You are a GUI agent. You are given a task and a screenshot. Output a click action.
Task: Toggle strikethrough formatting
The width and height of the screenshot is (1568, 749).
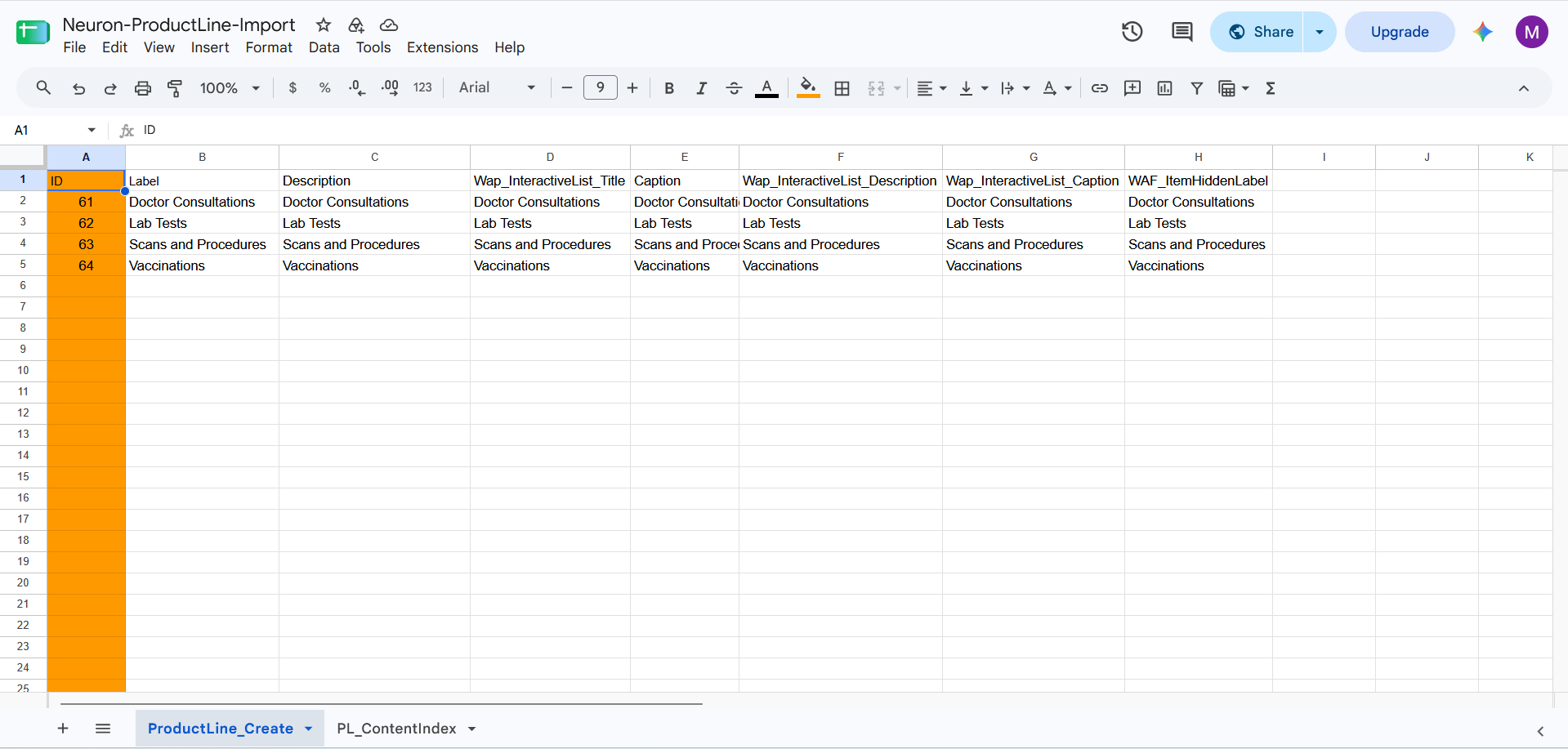734,88
